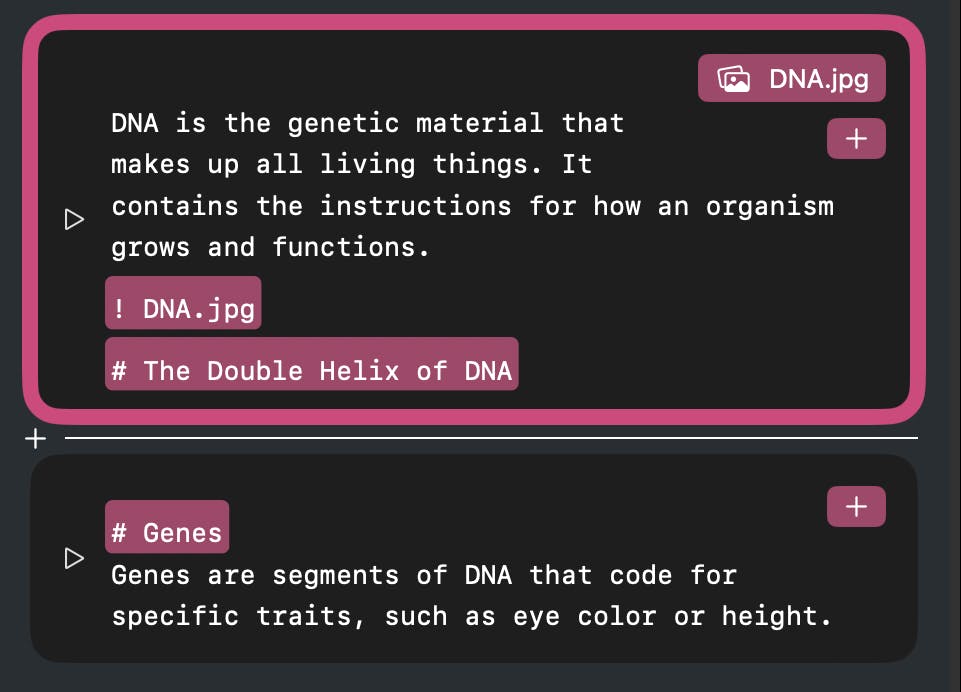Click the plus button in the DNA card
Viewport: 961px width, 692px height.
point(856,139)
